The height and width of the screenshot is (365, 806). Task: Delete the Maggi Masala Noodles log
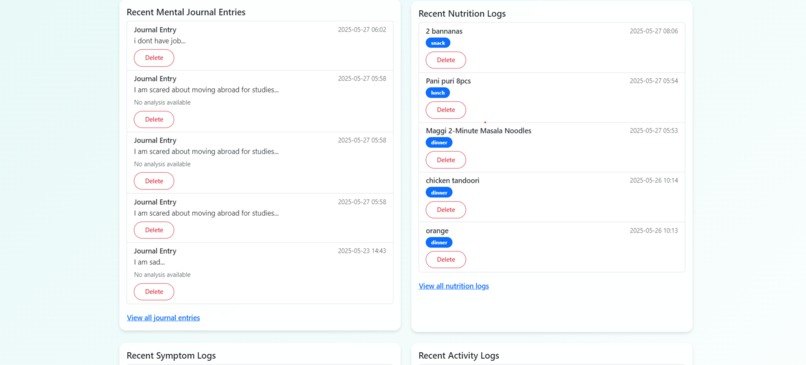(x=446, y=160)
